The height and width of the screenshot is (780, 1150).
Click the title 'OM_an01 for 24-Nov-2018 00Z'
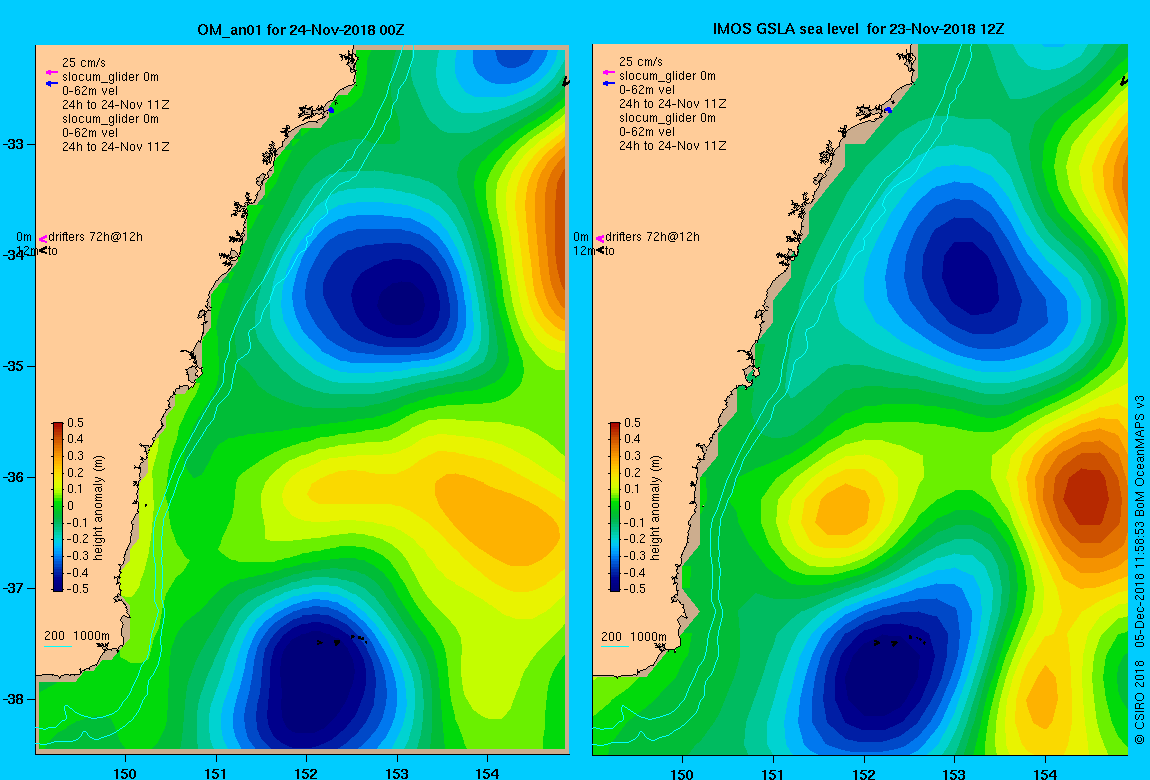tap(301, 30)
